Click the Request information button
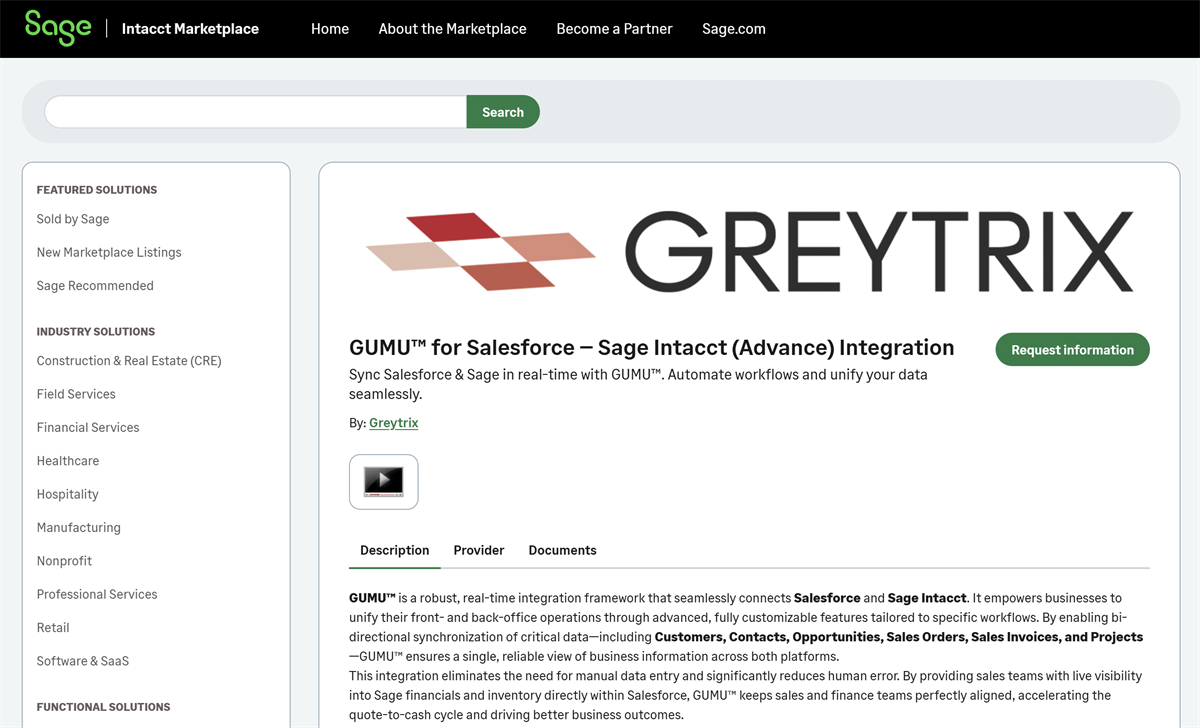The height and width of the screenshot is (728, 1200). (x=1072, y=350)
